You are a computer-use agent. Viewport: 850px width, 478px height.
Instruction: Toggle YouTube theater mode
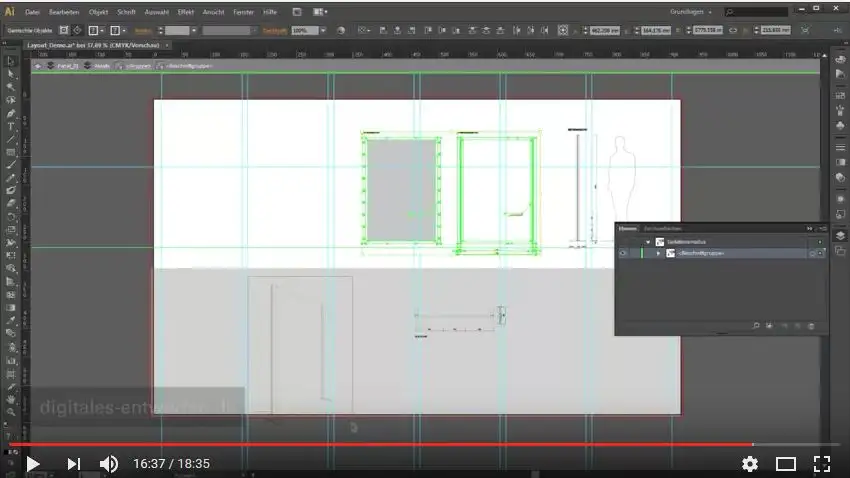785,464
